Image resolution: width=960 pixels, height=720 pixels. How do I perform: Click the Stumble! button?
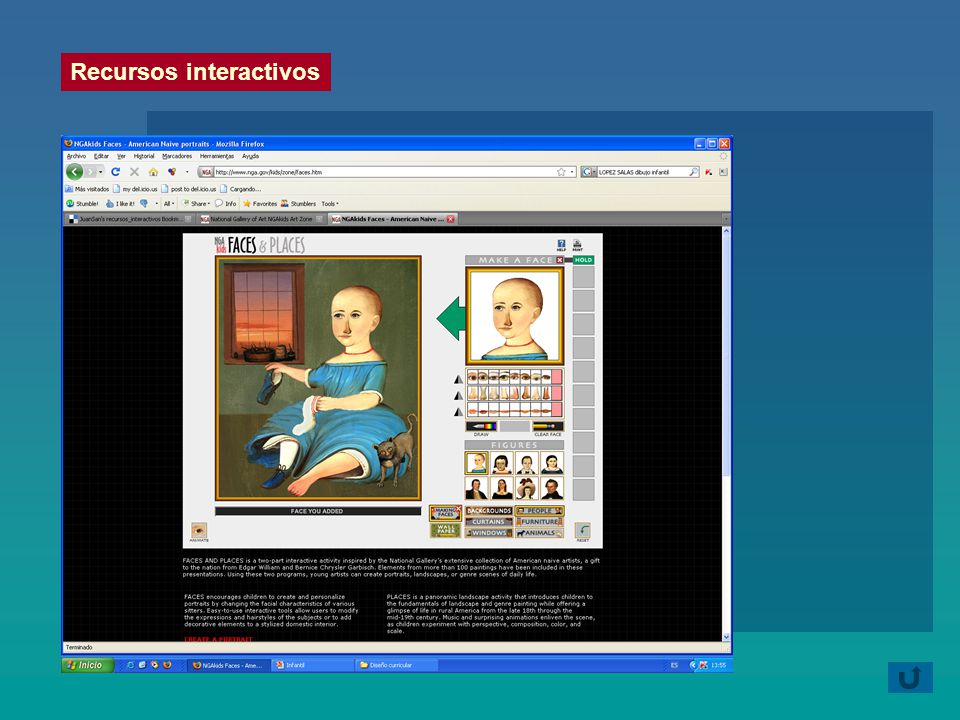click(x=82, y=204)
